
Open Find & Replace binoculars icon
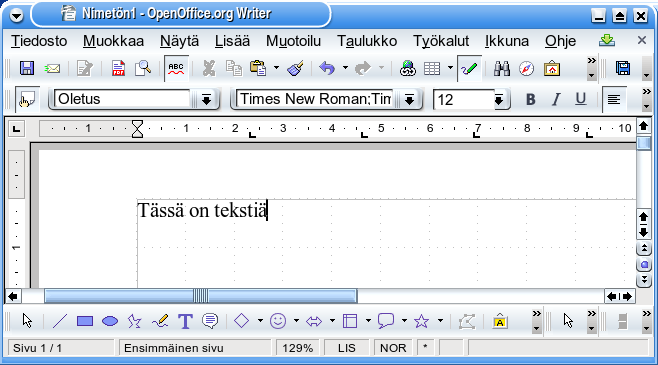click(x=501, y=68)
